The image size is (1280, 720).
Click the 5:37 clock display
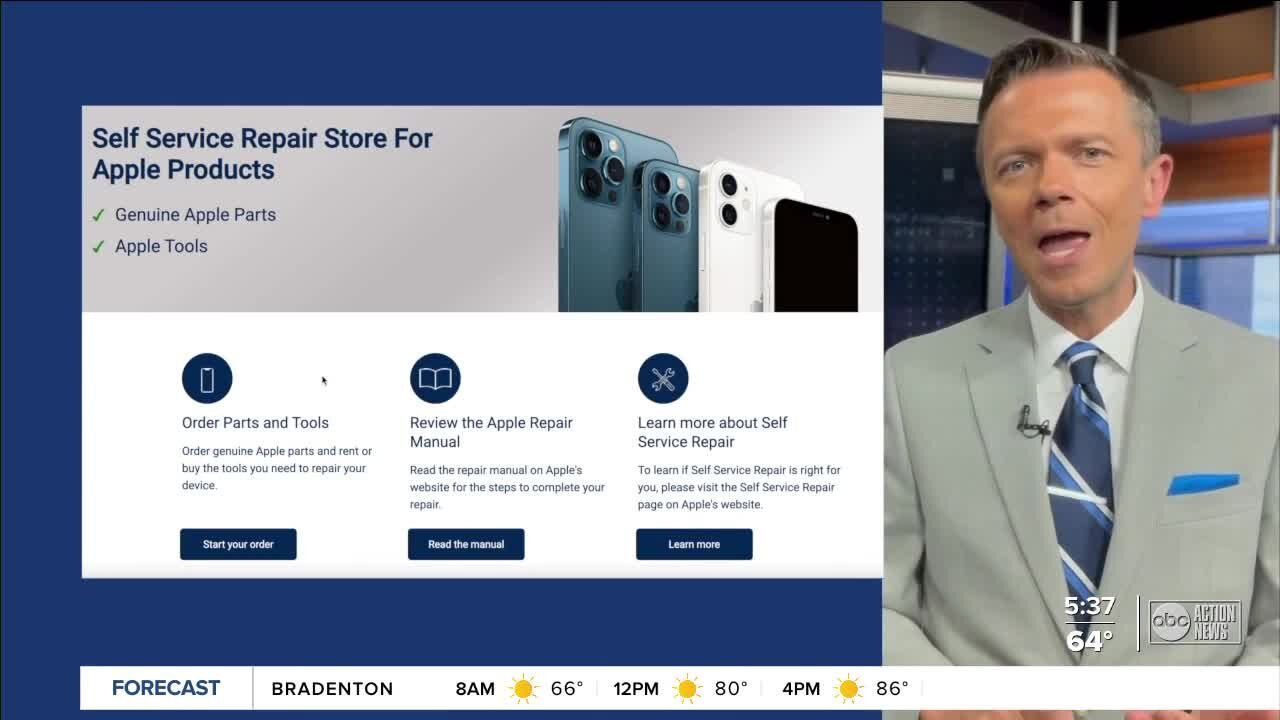(1089, 606)
